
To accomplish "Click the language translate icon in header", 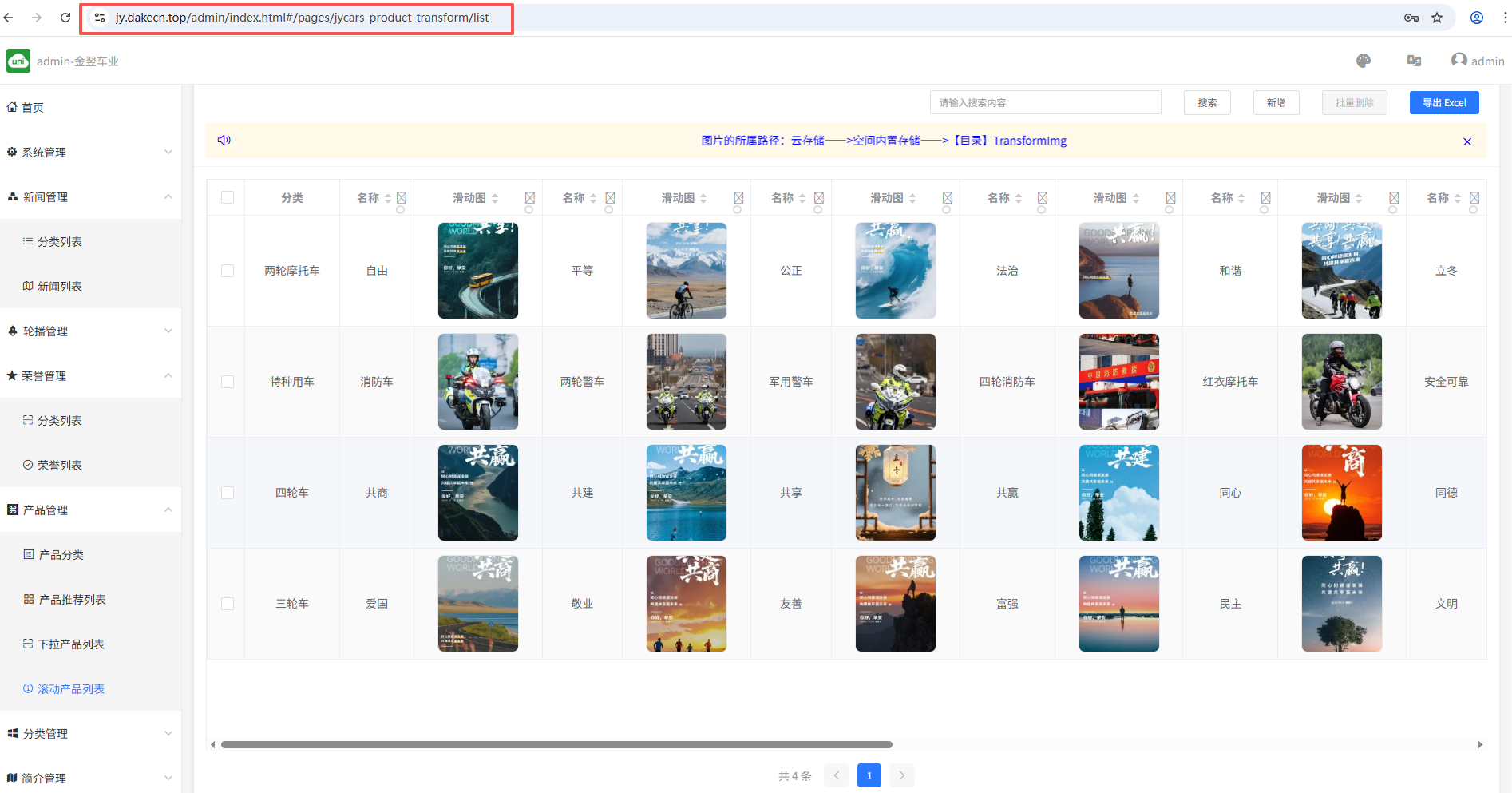I will (x=1415, y=61).
